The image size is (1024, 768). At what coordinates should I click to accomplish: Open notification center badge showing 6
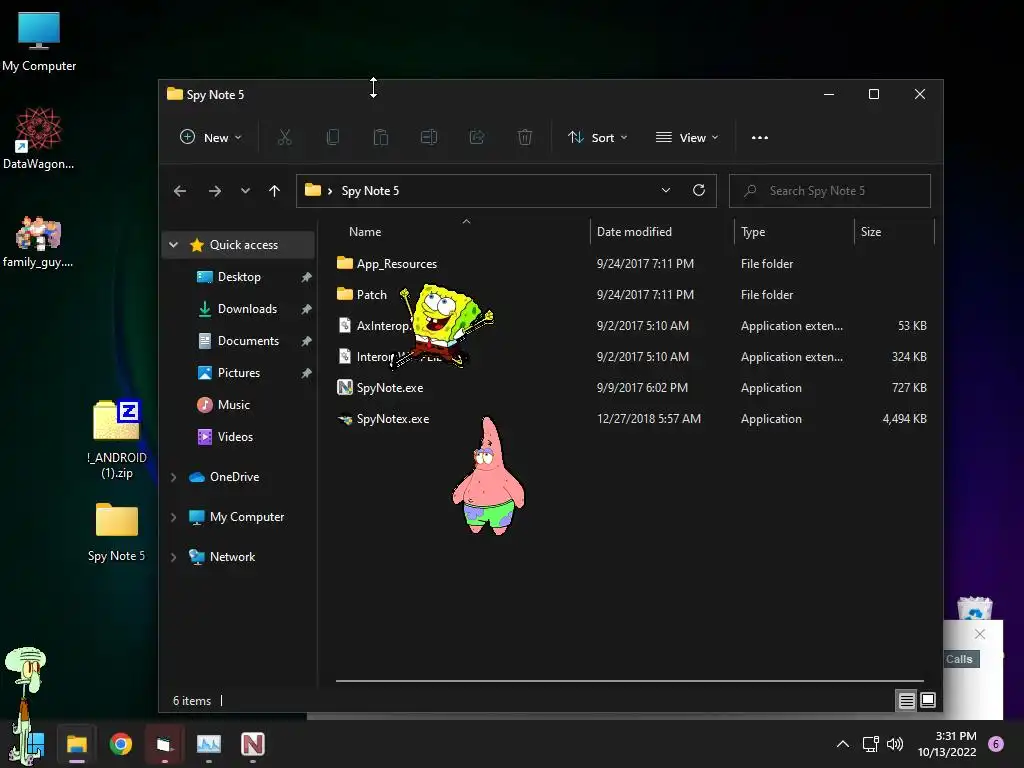tap(996, 744)
